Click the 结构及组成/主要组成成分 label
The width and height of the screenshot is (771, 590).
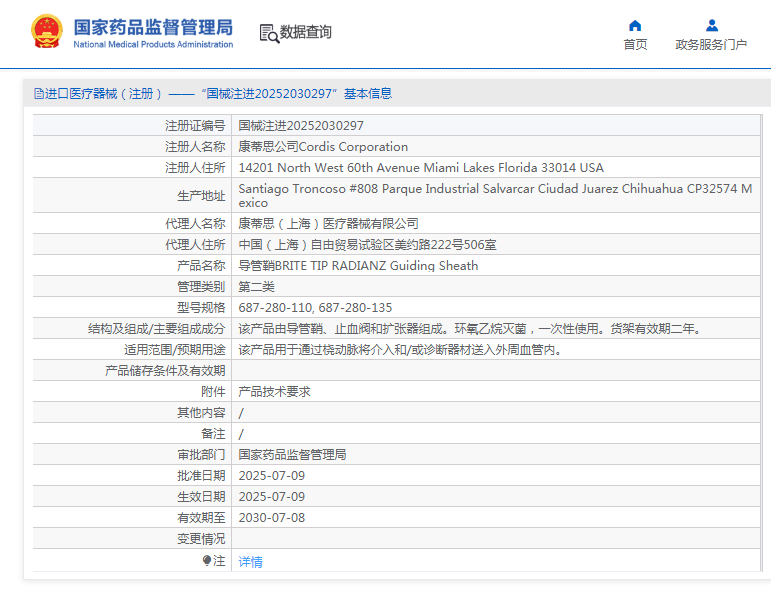pyautogui.click(x=156, y=328)
